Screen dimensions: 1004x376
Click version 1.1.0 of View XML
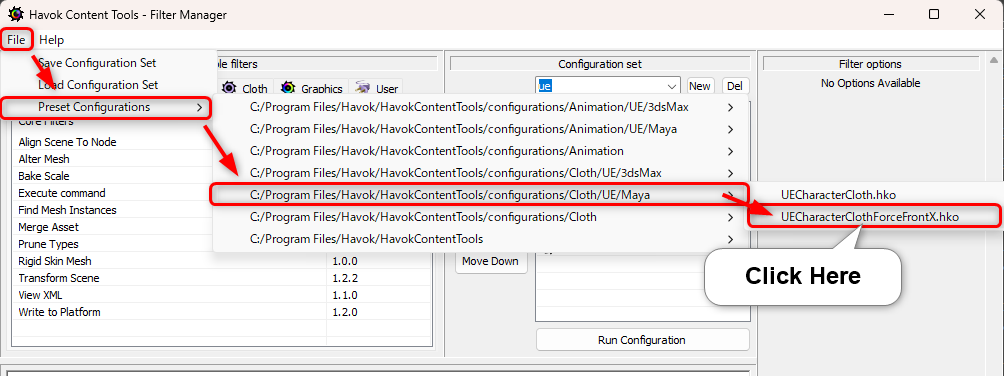pyautogui.click(x=344, y=295)
